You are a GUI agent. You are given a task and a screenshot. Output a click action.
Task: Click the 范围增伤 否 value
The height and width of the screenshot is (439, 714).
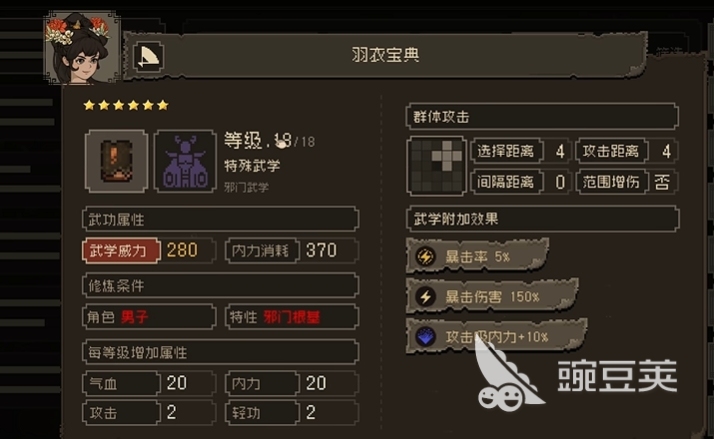point(663,182)
